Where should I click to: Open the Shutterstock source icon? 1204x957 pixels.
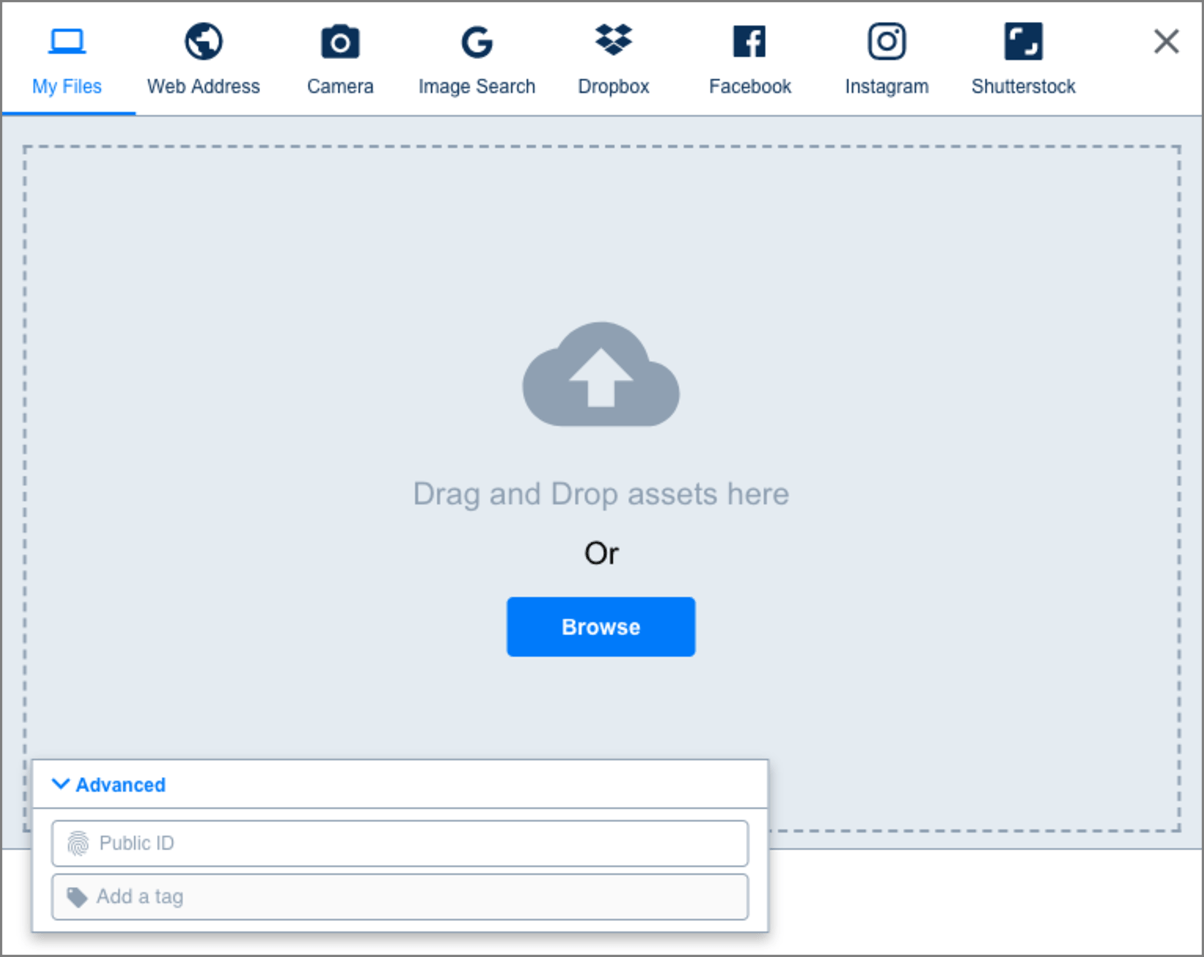1022,41
